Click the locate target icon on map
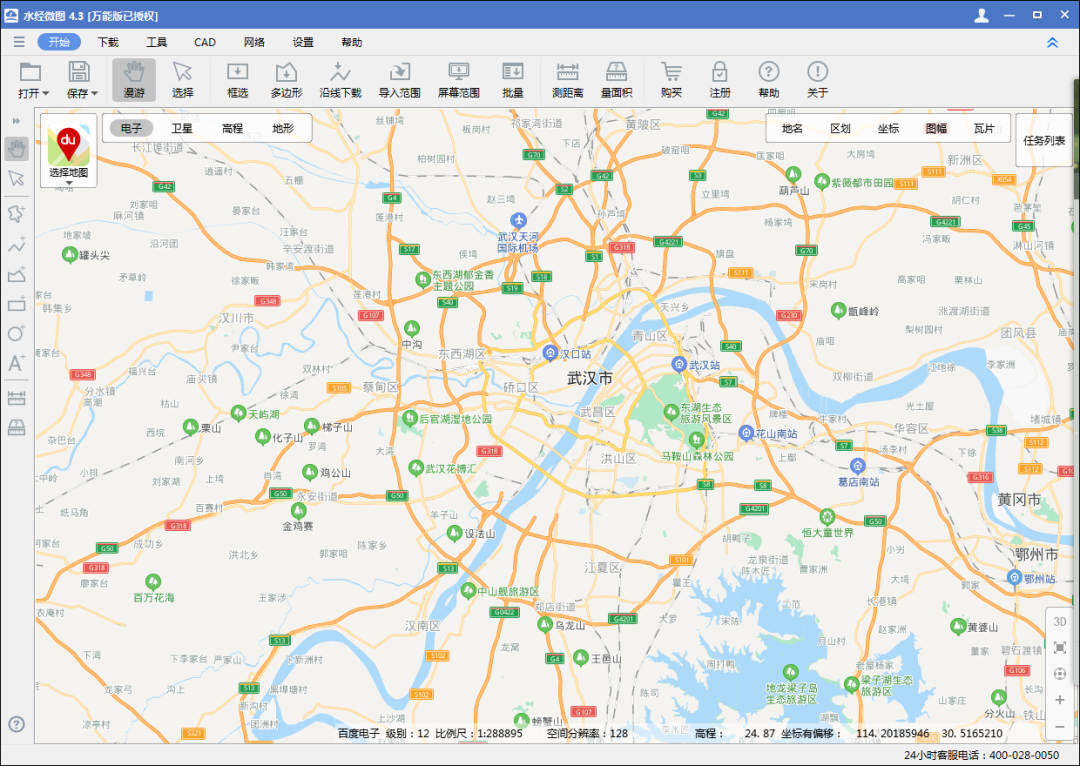Image resolution: width=1080 pixels, height=766 pixels. click(1060, 674)
